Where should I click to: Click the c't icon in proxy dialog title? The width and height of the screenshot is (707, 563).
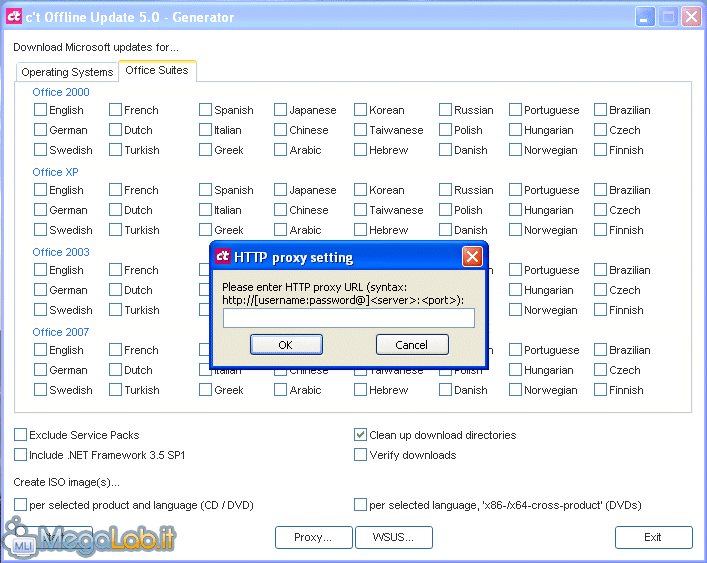point(223,256)
